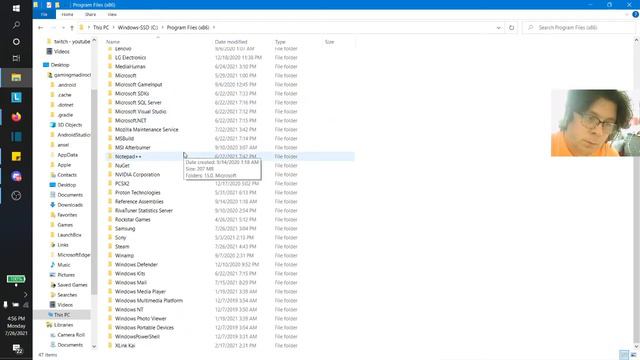Open Music in navigation pane
The height and width of the screenshot is (360, 640).
point(64,265)
